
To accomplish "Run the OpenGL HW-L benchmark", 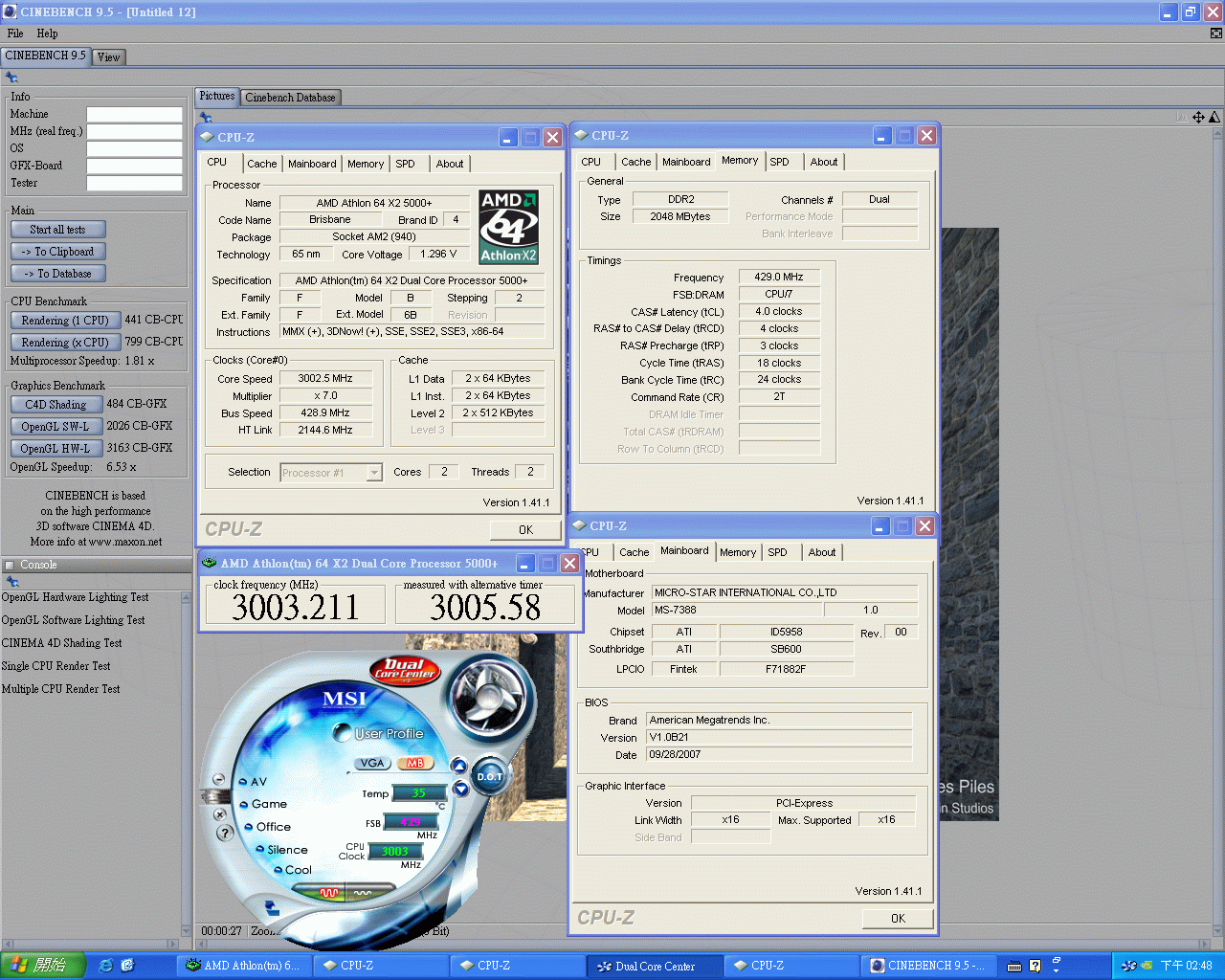I will [56, 449].
